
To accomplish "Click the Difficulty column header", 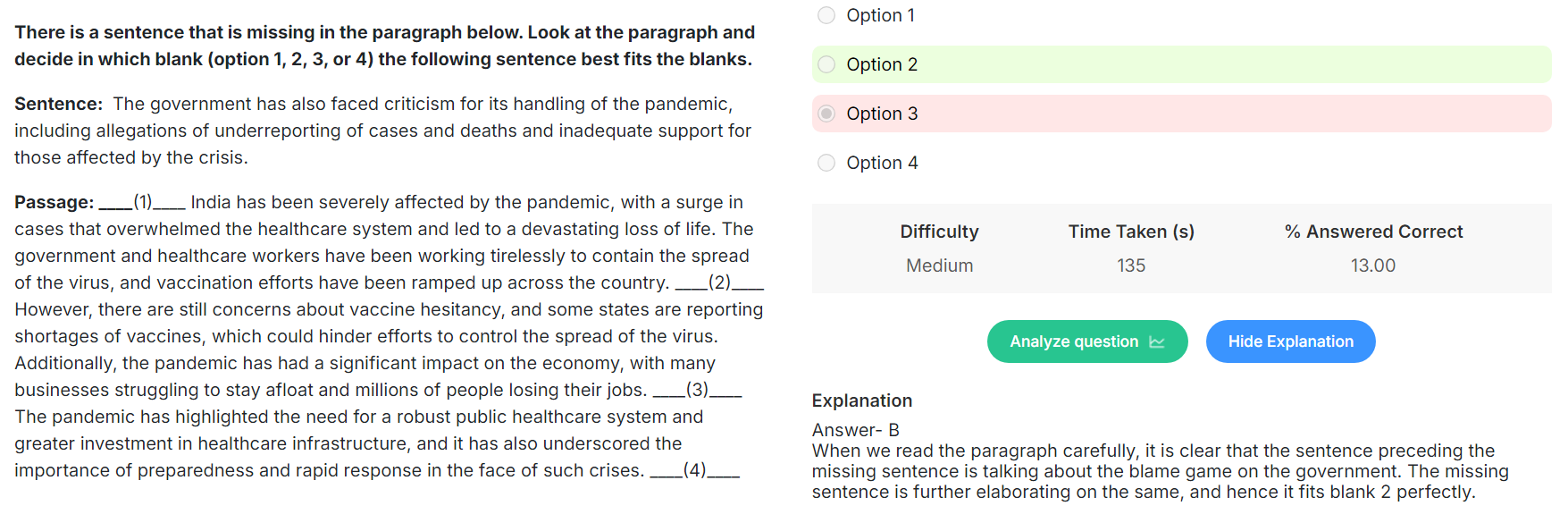I will click(939, 232).
